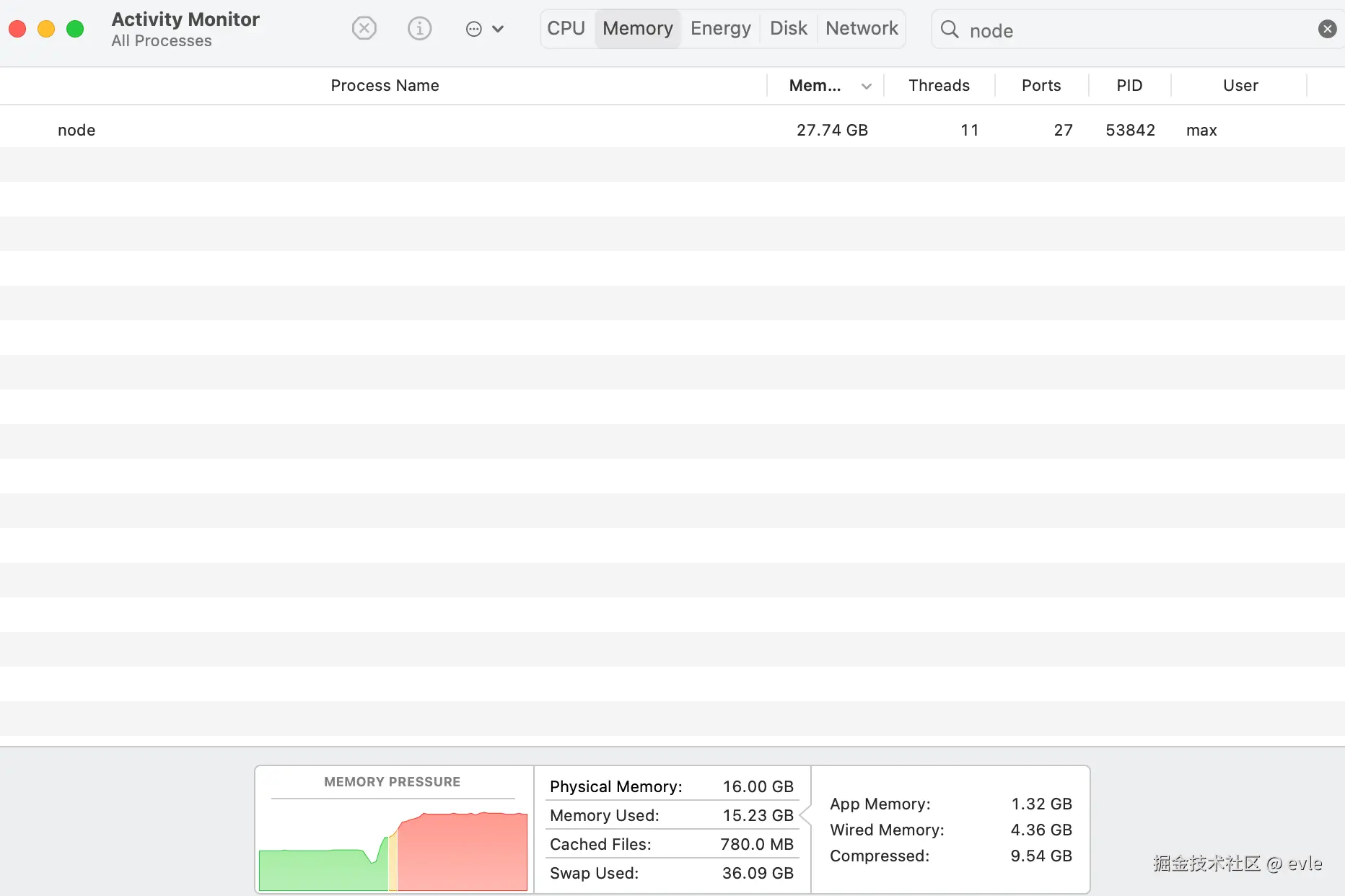1345x896 pixels.
Task: Minimize the Activity Monitor window
Action: pyautogui.click(x=46, y=29)
